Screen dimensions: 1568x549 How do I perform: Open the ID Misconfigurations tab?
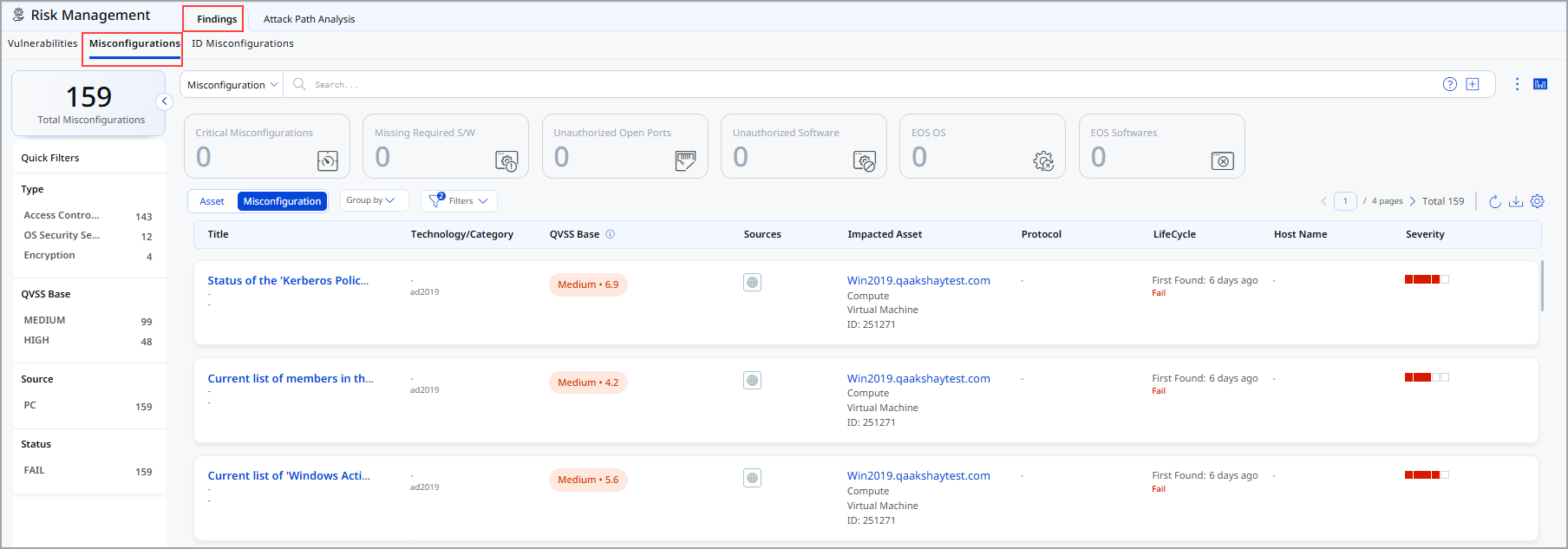coord(243,43)
